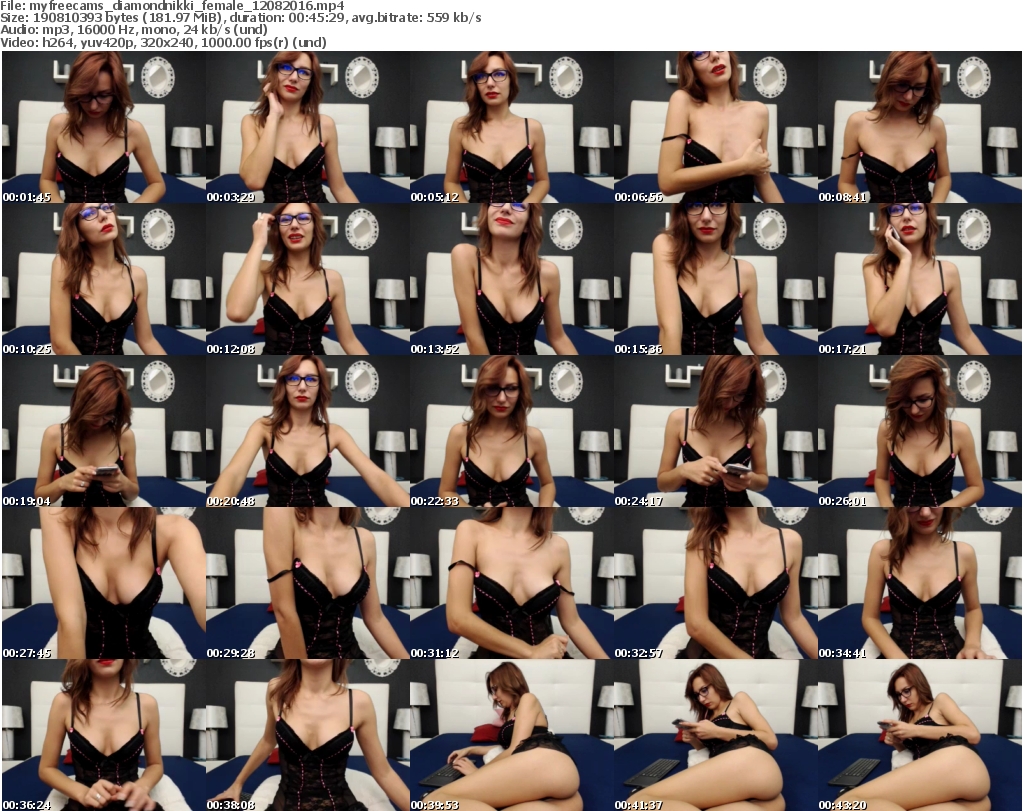Open the frame at 00:31:12
Viewport: 1024px width, 811px height.
pos(511,583)
